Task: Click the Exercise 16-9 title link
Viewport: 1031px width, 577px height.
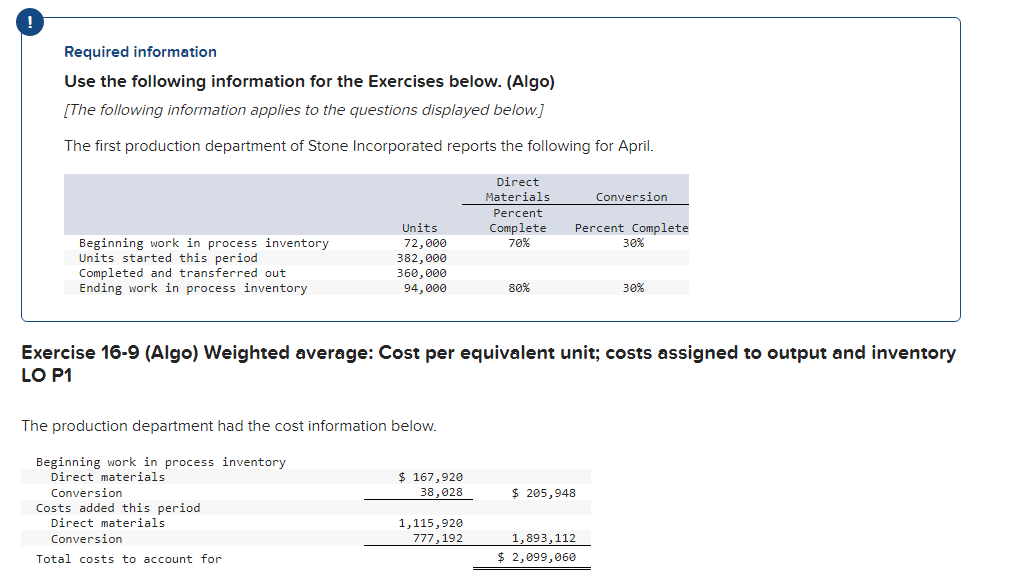Action: (x=488, y=352)
